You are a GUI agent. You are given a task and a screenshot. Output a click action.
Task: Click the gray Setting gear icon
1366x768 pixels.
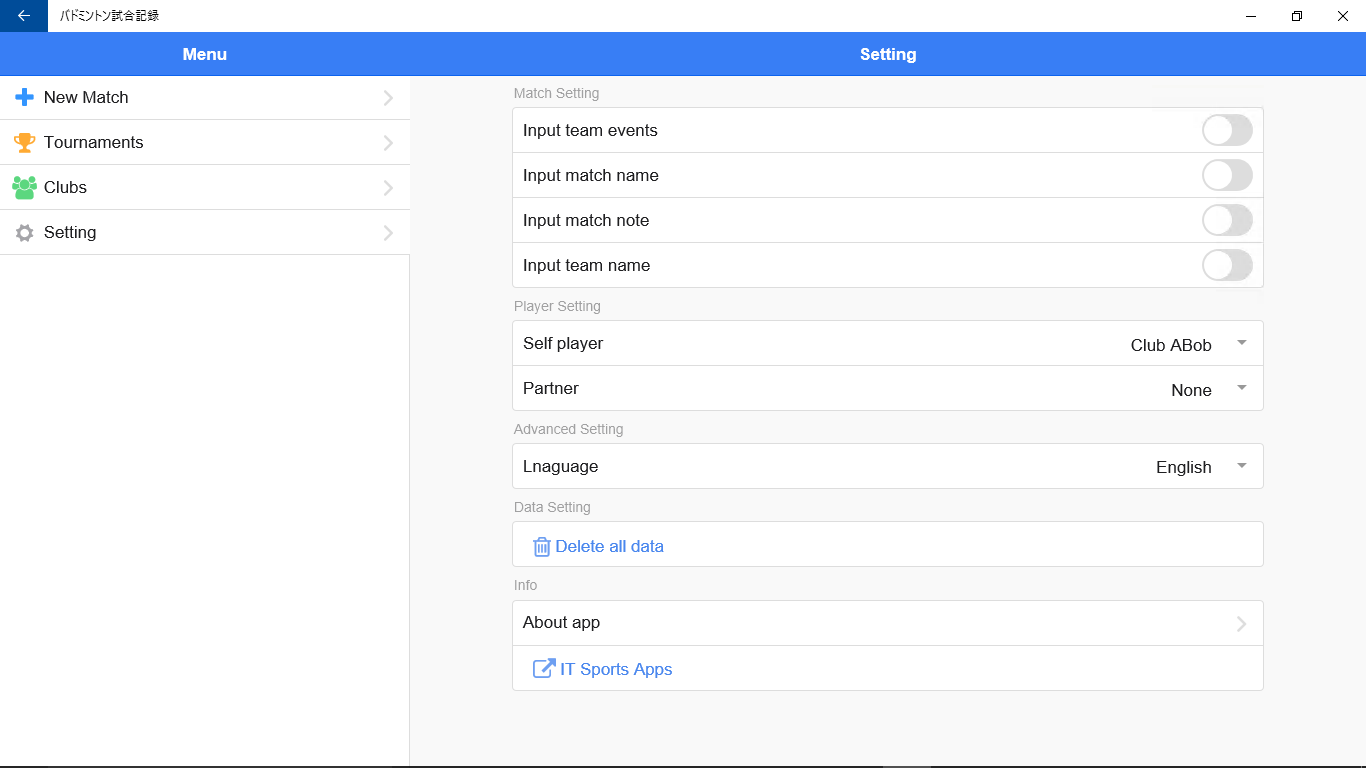pyautogui.click(x=24, y=233)
